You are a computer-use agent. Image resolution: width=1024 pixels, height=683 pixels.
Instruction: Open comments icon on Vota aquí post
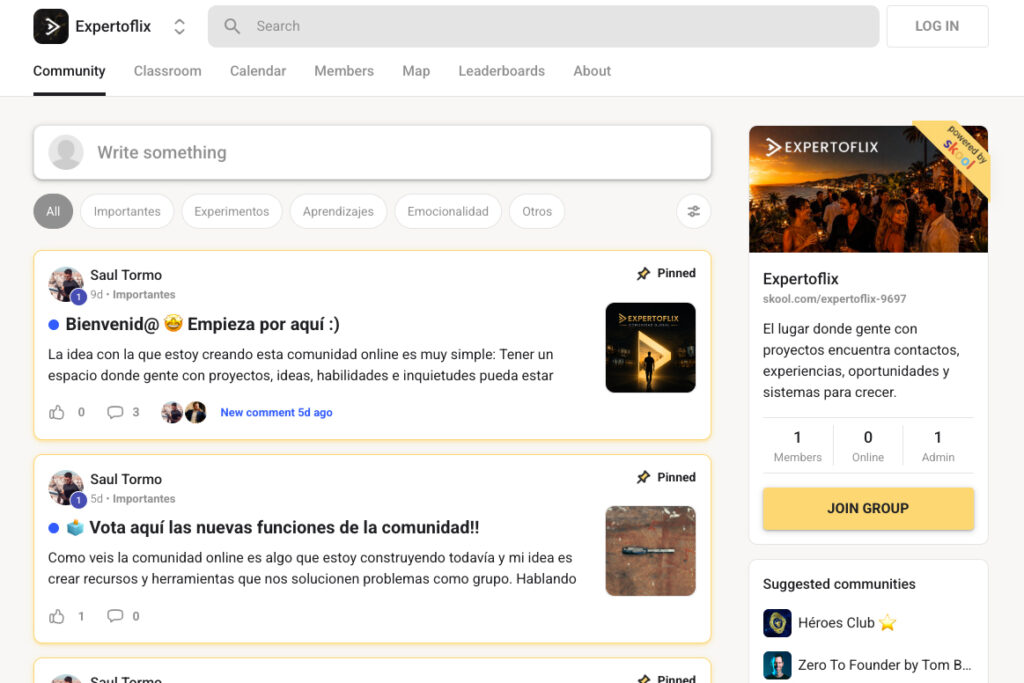click(x=115, y=616)
